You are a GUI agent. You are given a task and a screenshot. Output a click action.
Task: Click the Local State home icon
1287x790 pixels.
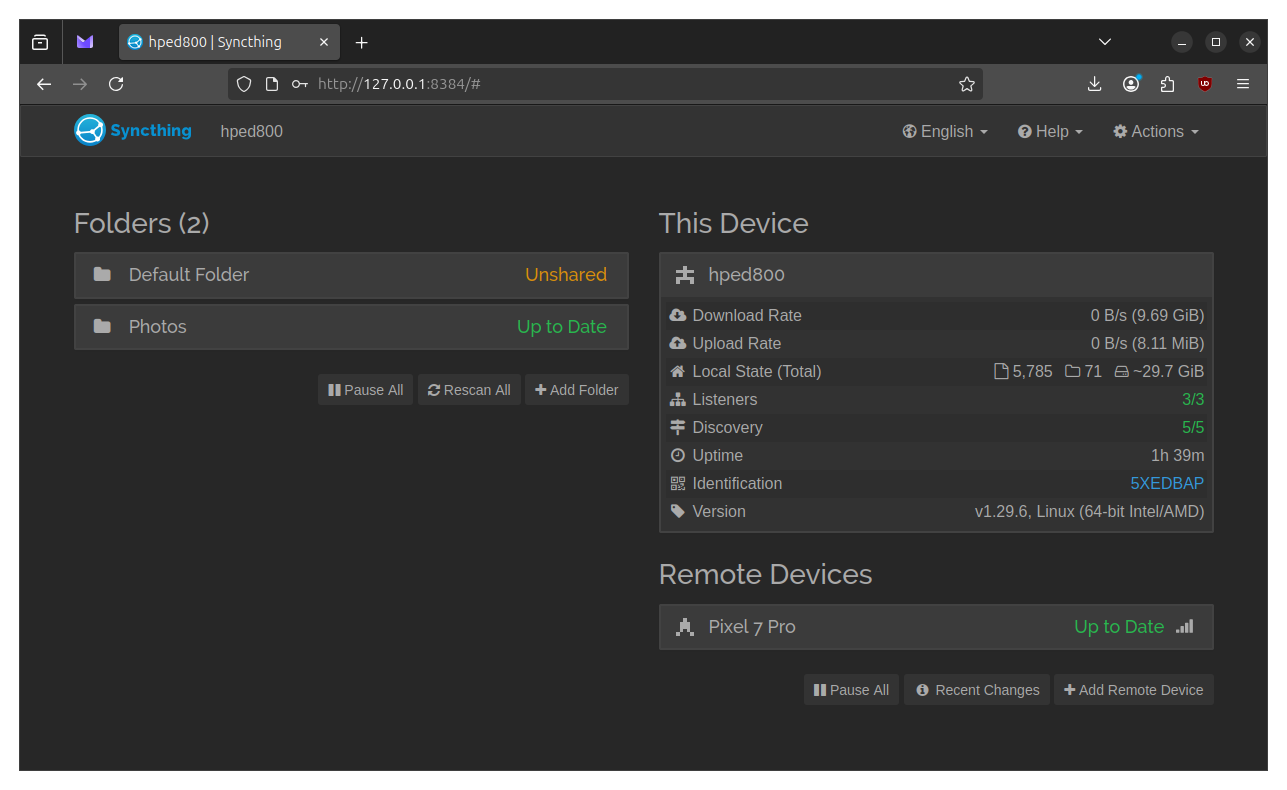coord(678,371)
